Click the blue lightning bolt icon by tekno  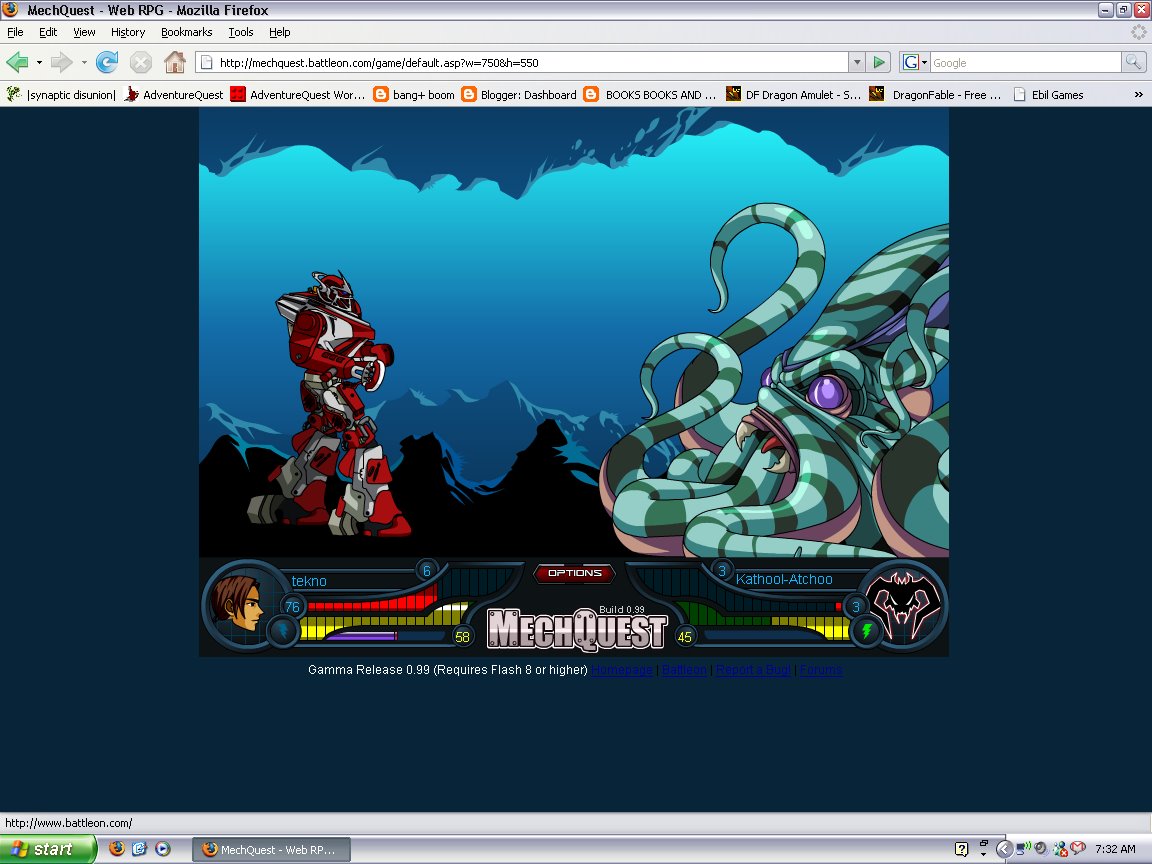[283, 630]
